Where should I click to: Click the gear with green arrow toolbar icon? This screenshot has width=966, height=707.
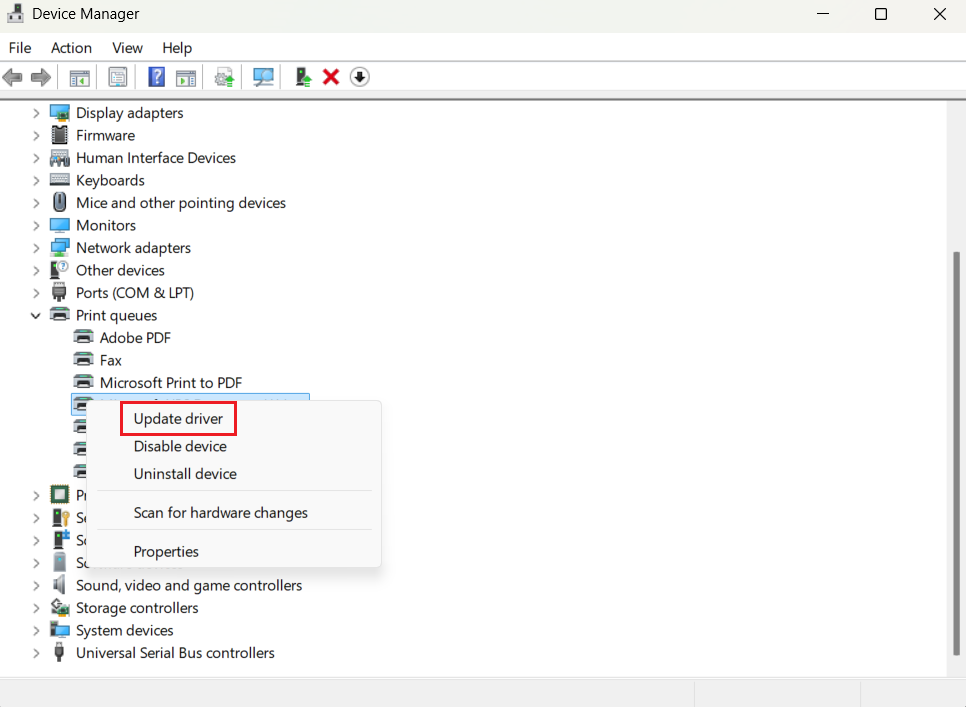click(x=225, y=77)
